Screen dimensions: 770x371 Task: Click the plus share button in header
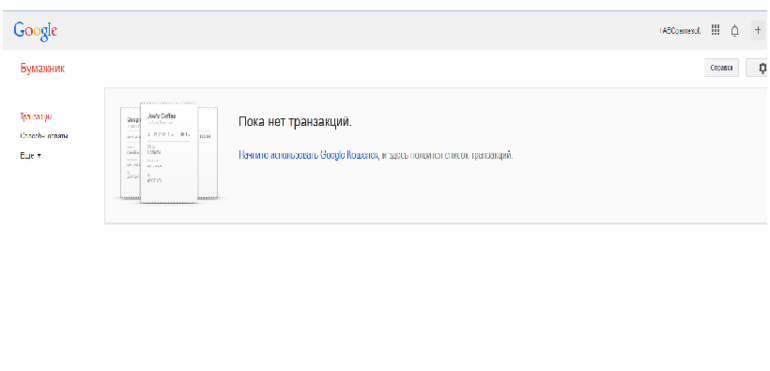(758, 30)
